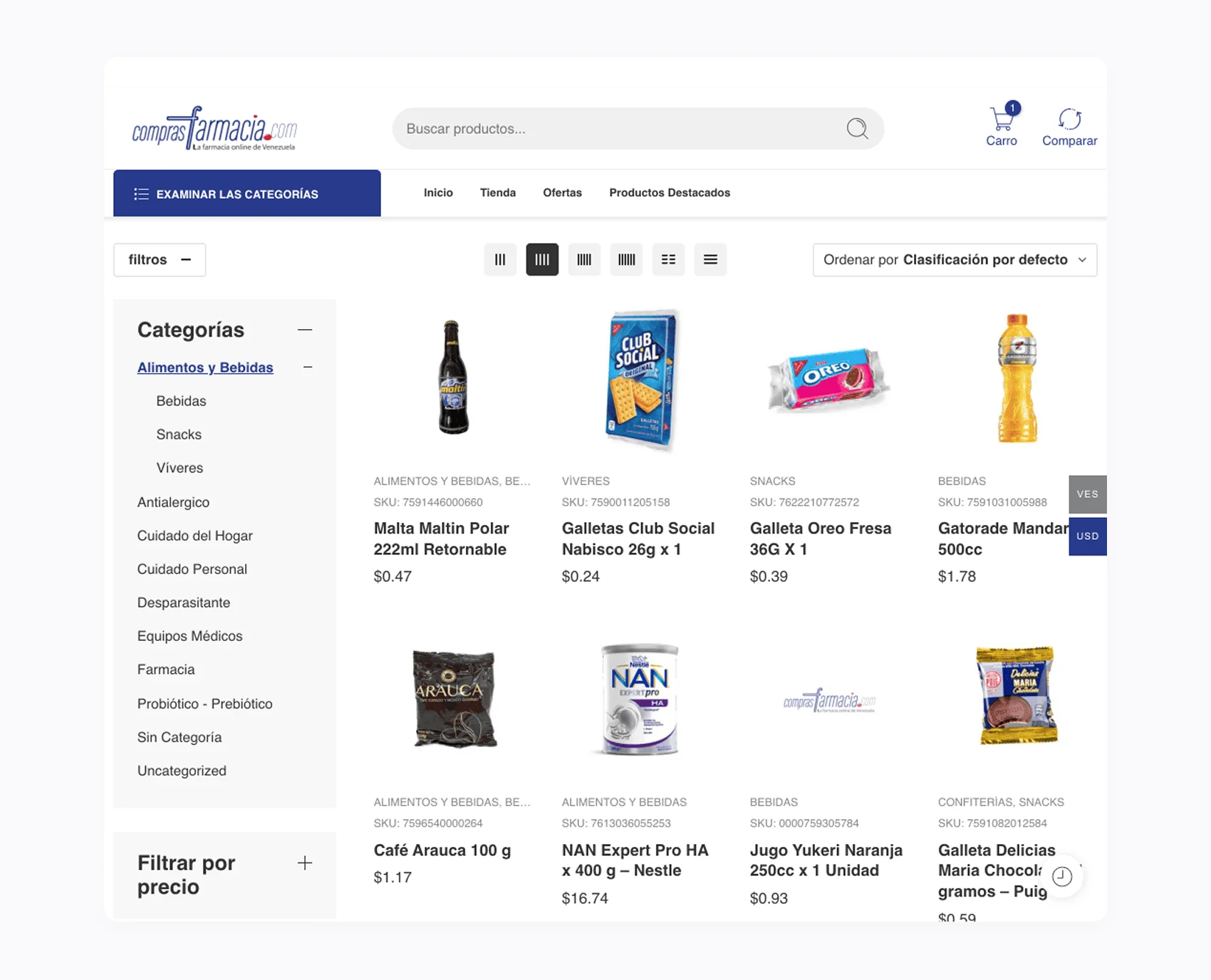This screenshot has width=1211, height=980.
Task: Open Galletas Club Social Nabisco title
Action: click(638, 538)
